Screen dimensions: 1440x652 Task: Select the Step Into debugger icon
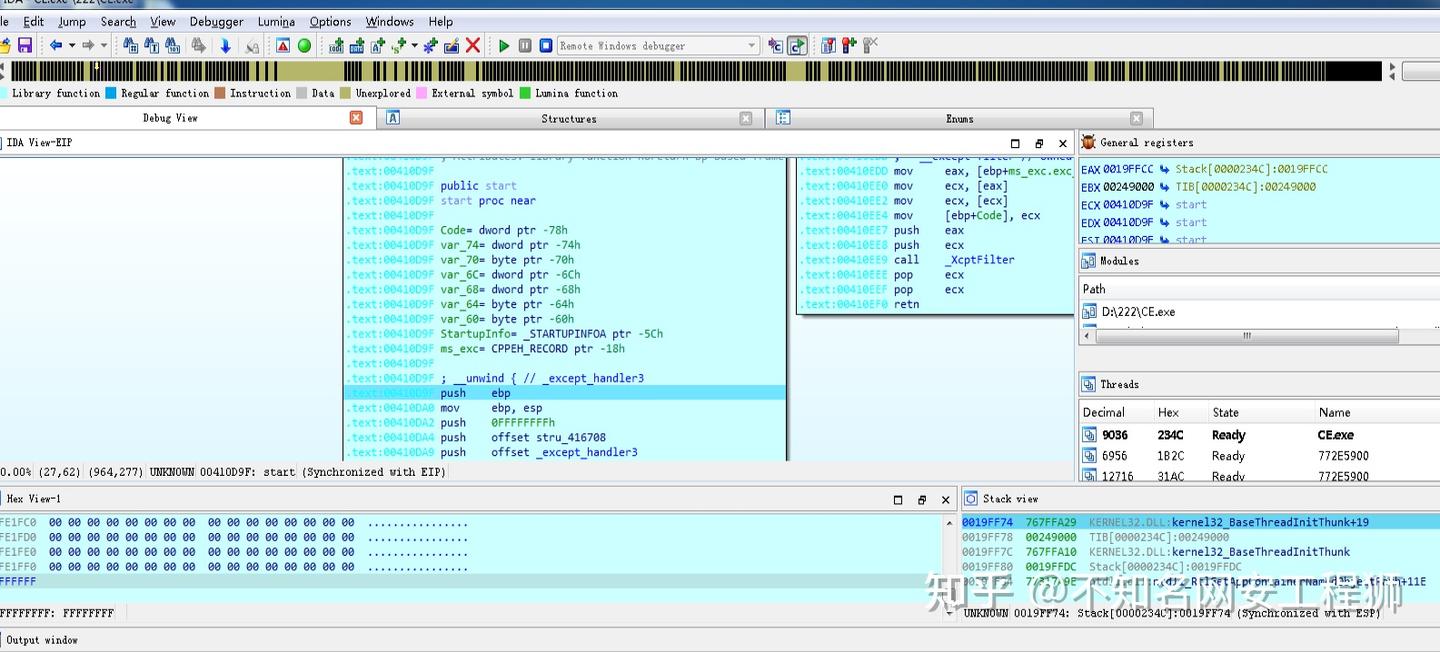(772, 45)
